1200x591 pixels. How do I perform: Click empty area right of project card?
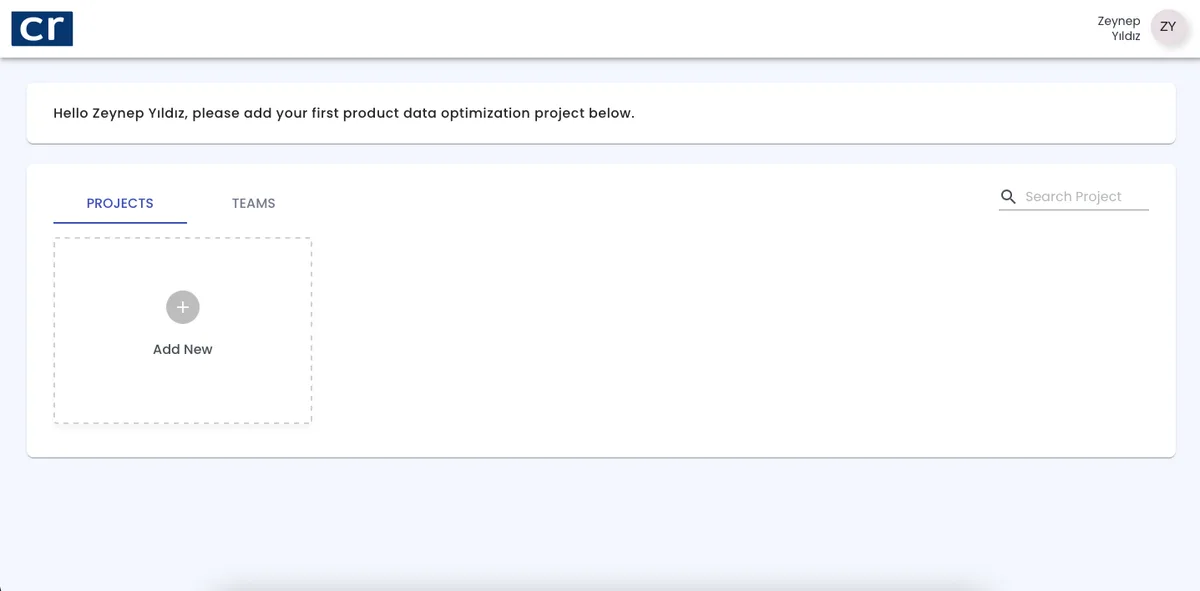(740, 330)
